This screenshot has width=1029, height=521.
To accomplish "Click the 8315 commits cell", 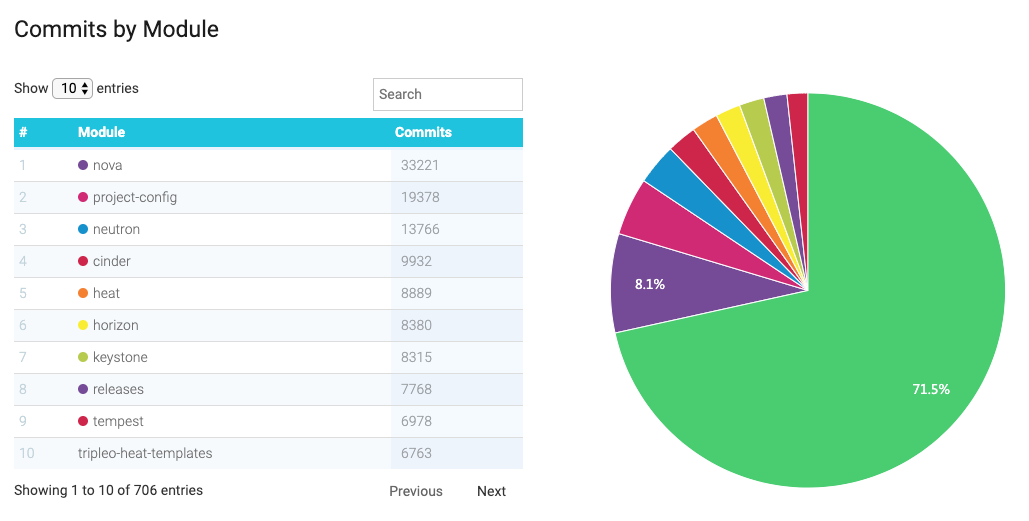I will (x=457, y=358).
